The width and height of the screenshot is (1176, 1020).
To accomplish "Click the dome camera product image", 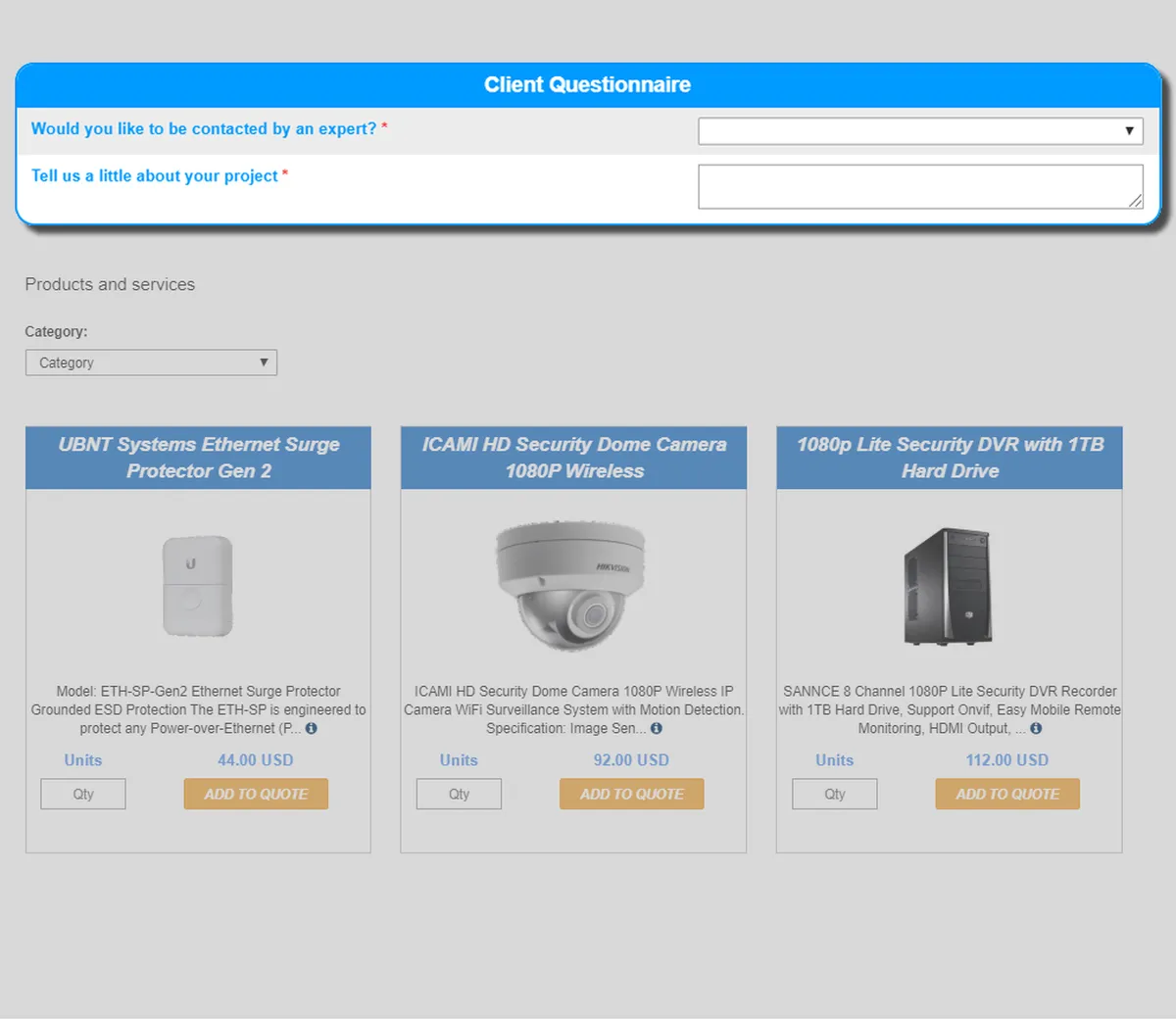I will tap(572, 585).
